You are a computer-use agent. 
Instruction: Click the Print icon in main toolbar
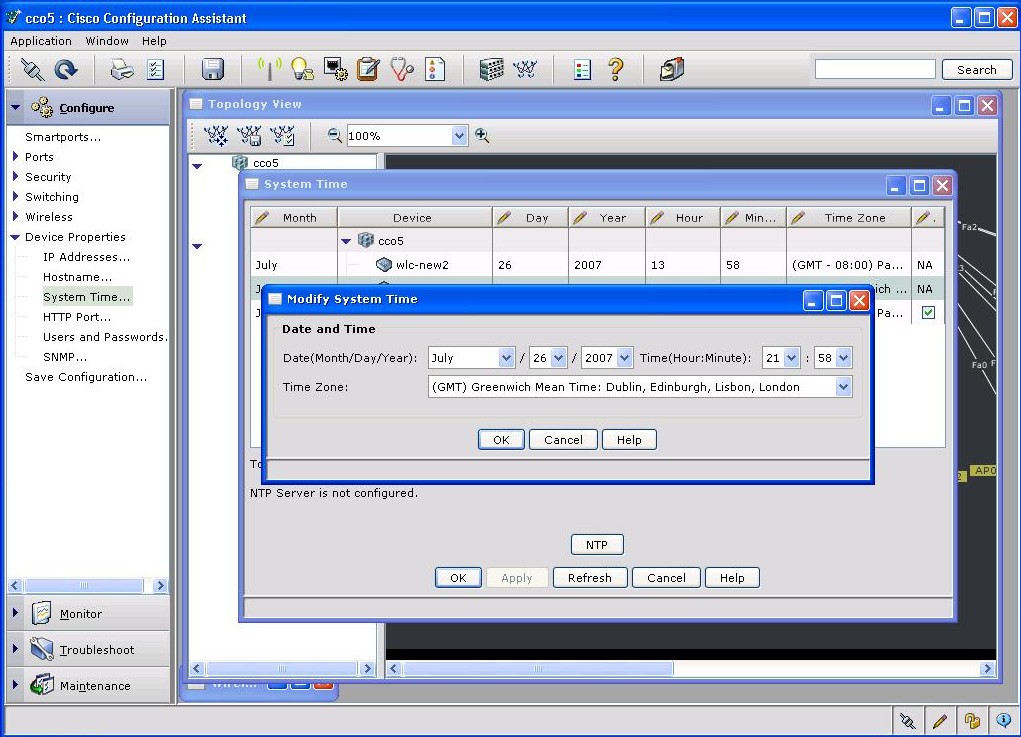tap(122, 69)
